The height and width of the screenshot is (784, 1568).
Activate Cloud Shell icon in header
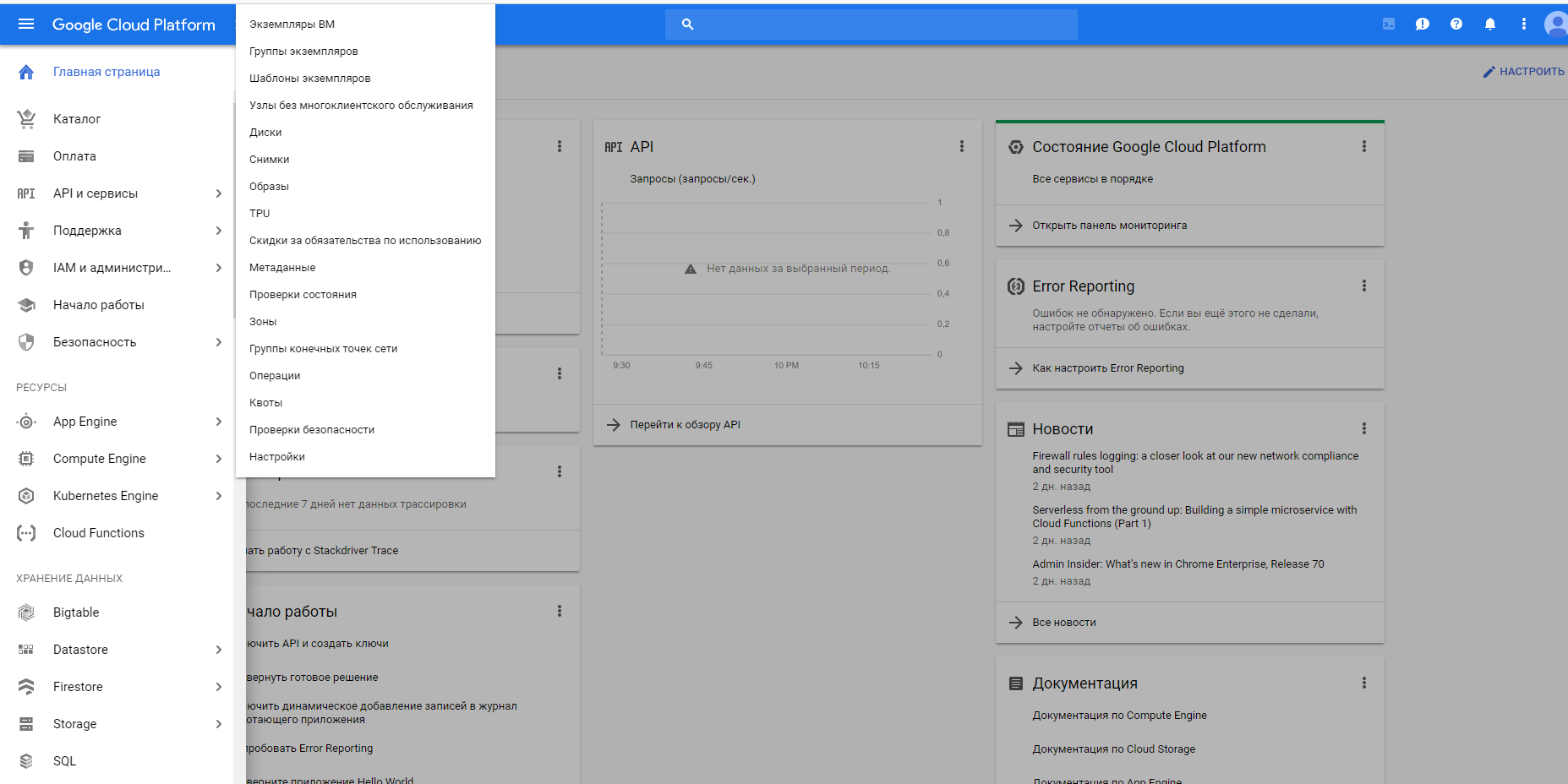1389,24
